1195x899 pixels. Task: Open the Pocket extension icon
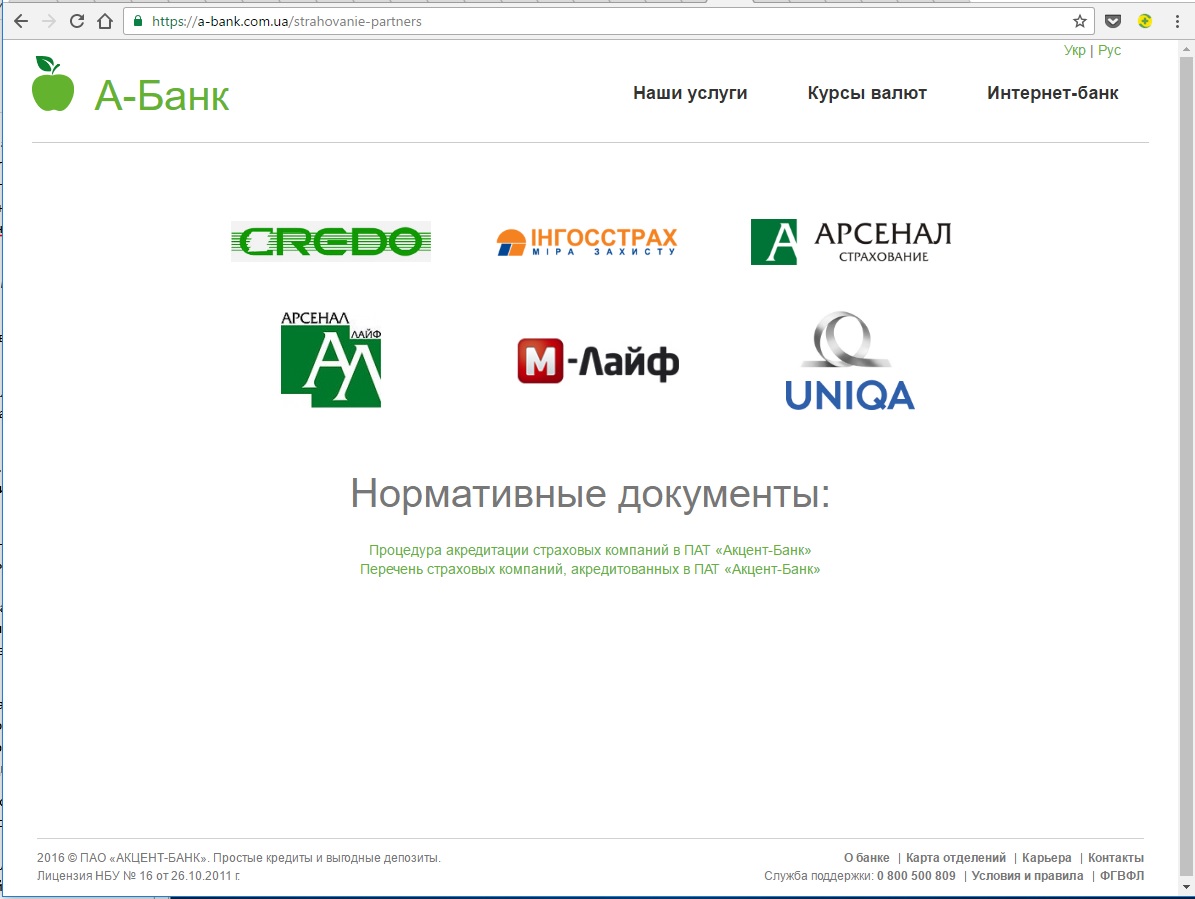click(1113, 21)
